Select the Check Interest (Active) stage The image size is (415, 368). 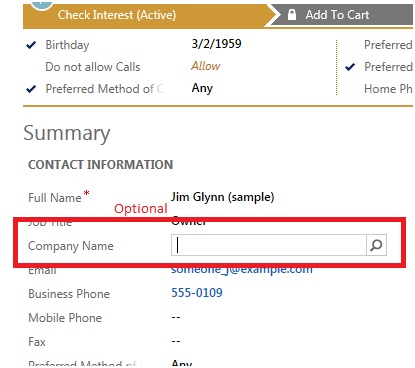point(117,15)
